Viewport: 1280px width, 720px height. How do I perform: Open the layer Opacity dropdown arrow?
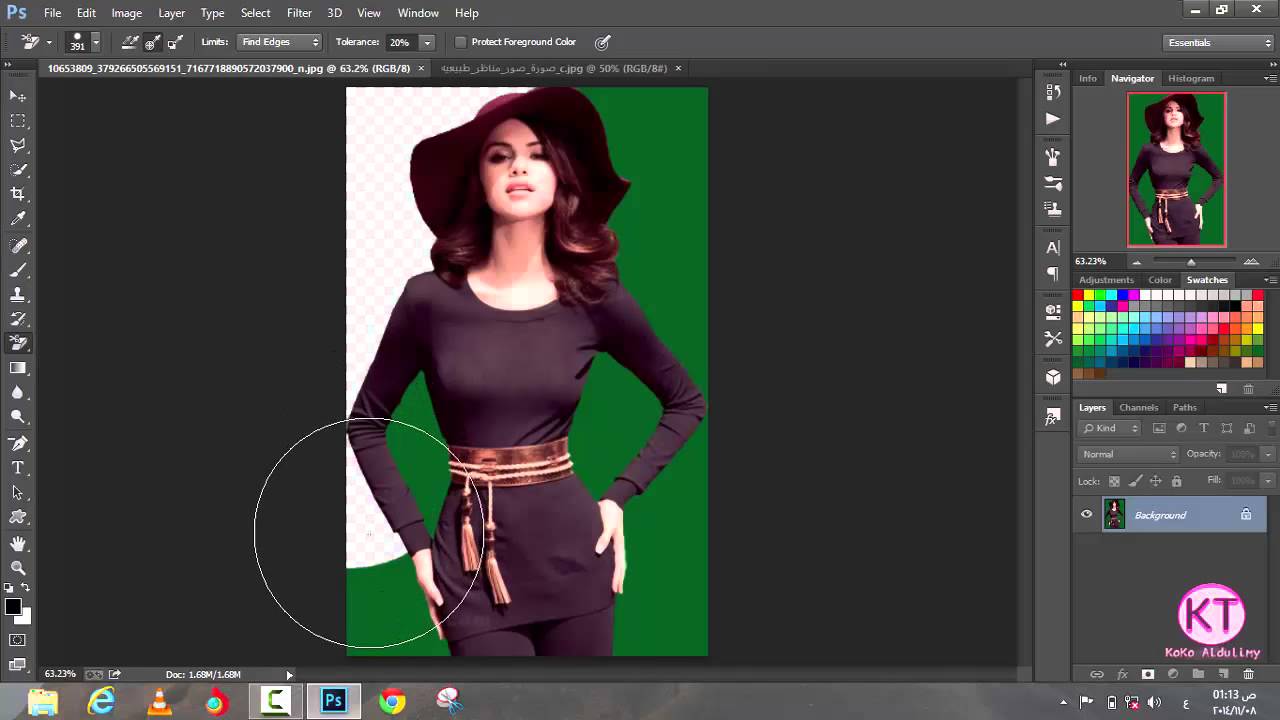1268,454
